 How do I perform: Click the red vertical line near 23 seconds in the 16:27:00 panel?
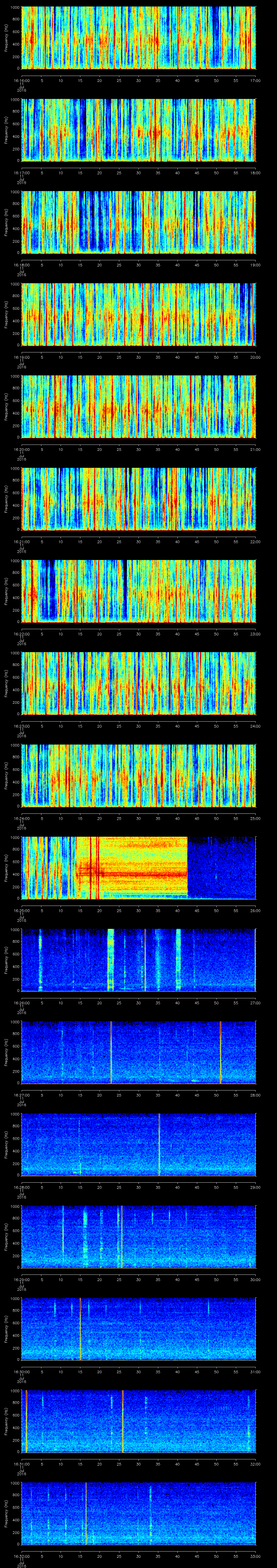pos(111,1052)
